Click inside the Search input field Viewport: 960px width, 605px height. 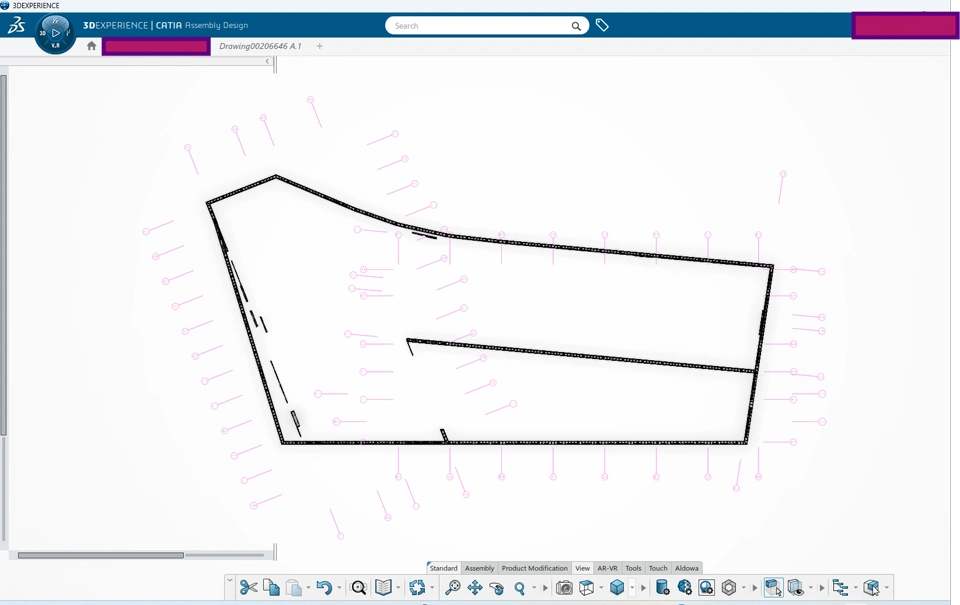(x=475, y=26)
